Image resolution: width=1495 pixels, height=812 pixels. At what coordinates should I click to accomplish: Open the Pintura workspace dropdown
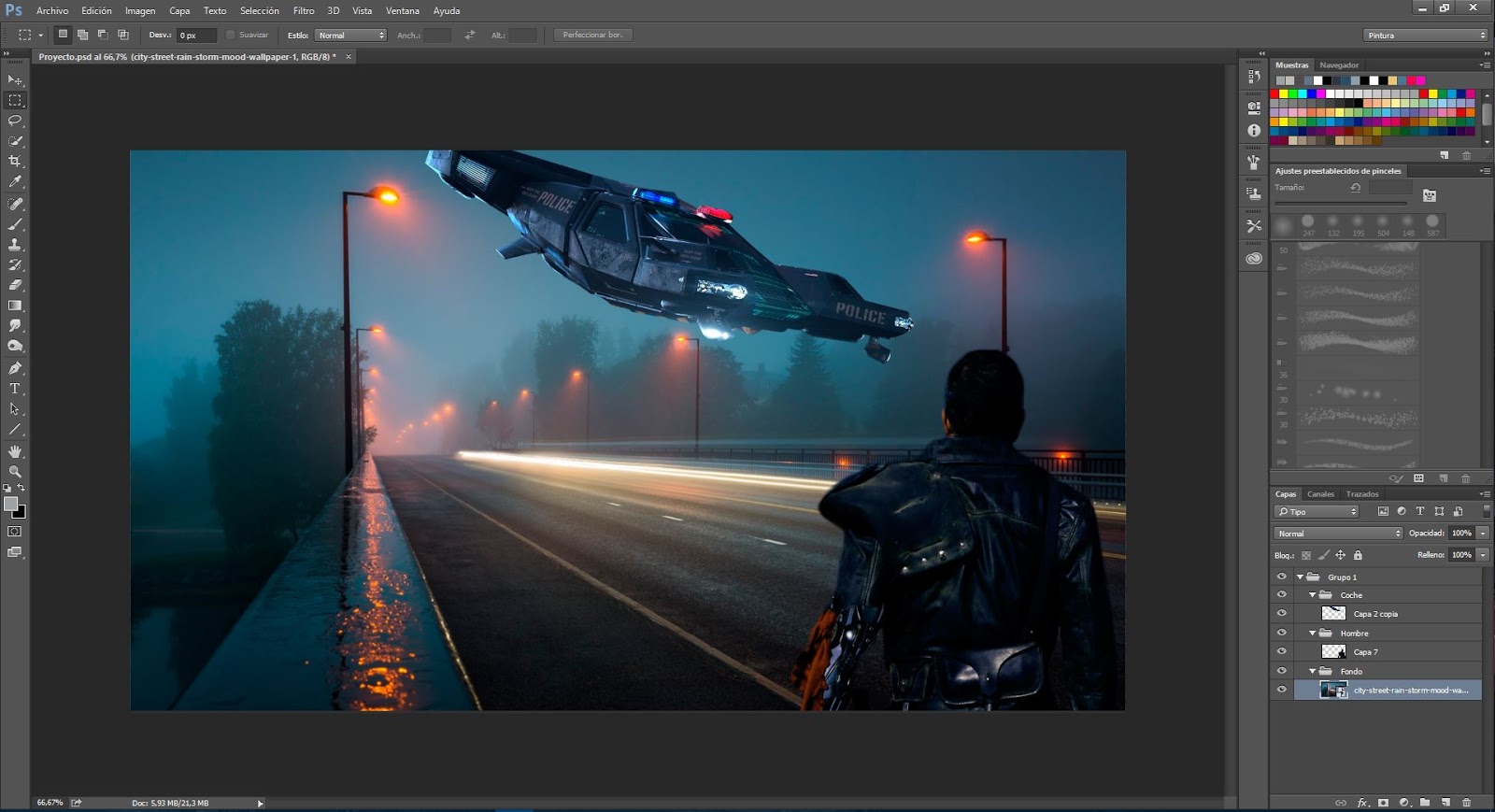(x=1425, y=36)
